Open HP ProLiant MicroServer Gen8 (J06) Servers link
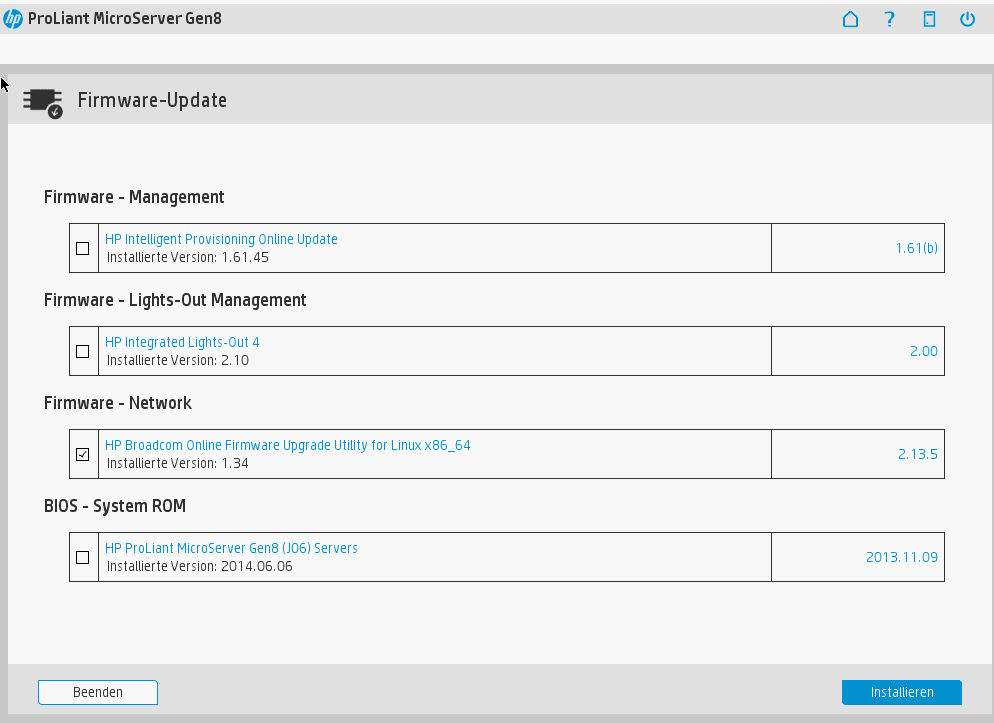 (231, 548)
